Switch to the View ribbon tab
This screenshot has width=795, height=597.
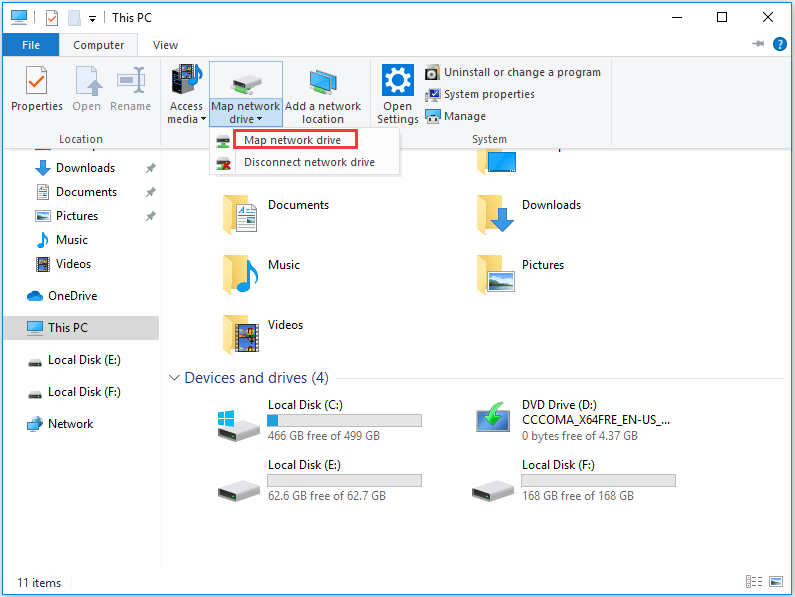[165, 45]
